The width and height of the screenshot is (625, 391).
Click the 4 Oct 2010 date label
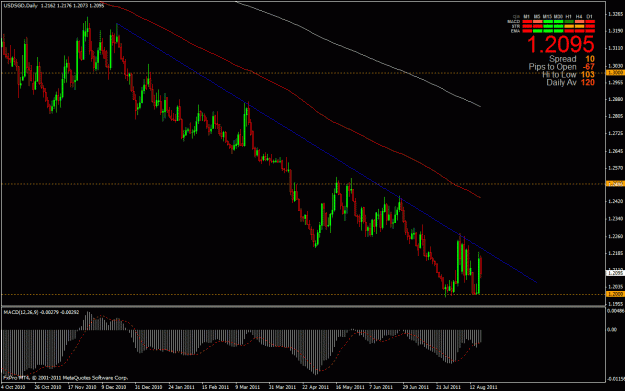pos(13,387)
